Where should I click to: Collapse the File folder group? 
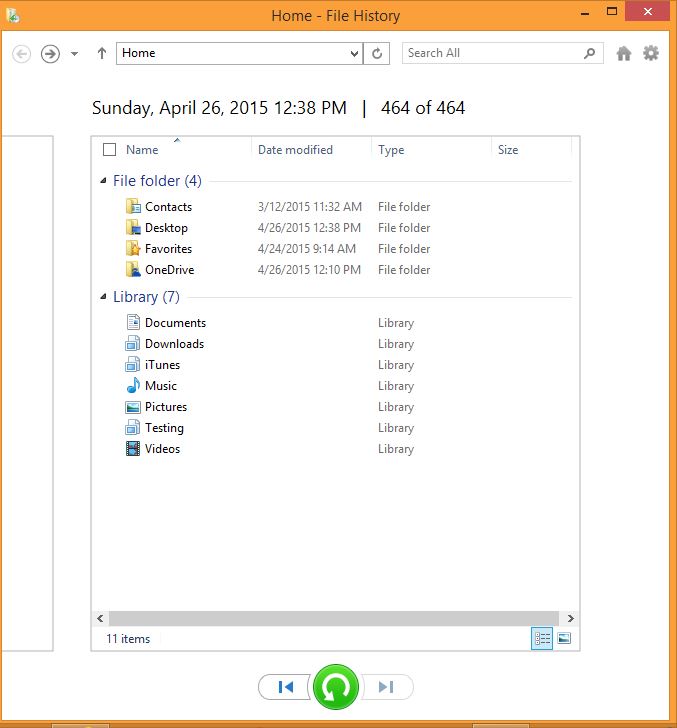pyautogui.click(x=103, y=181)
